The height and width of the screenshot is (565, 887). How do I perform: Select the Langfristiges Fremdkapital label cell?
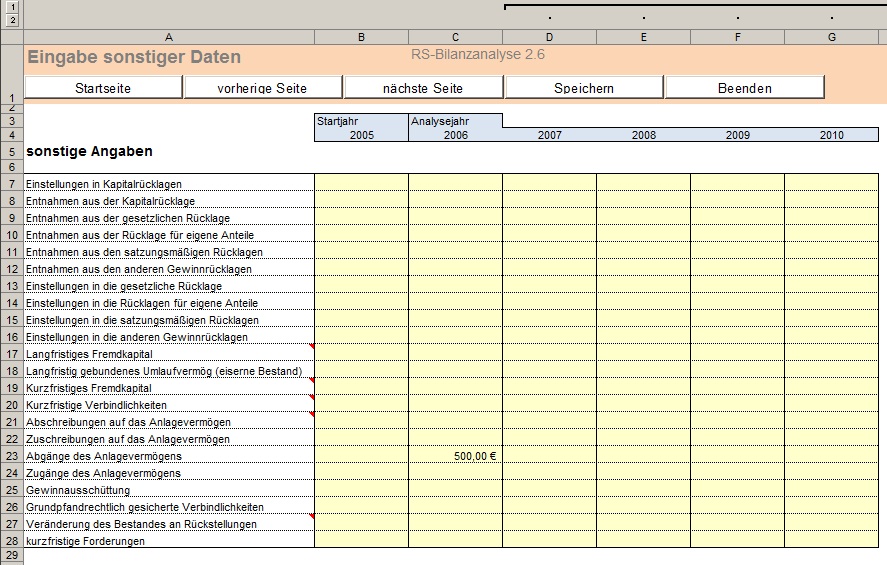click(x=168, y=354)
